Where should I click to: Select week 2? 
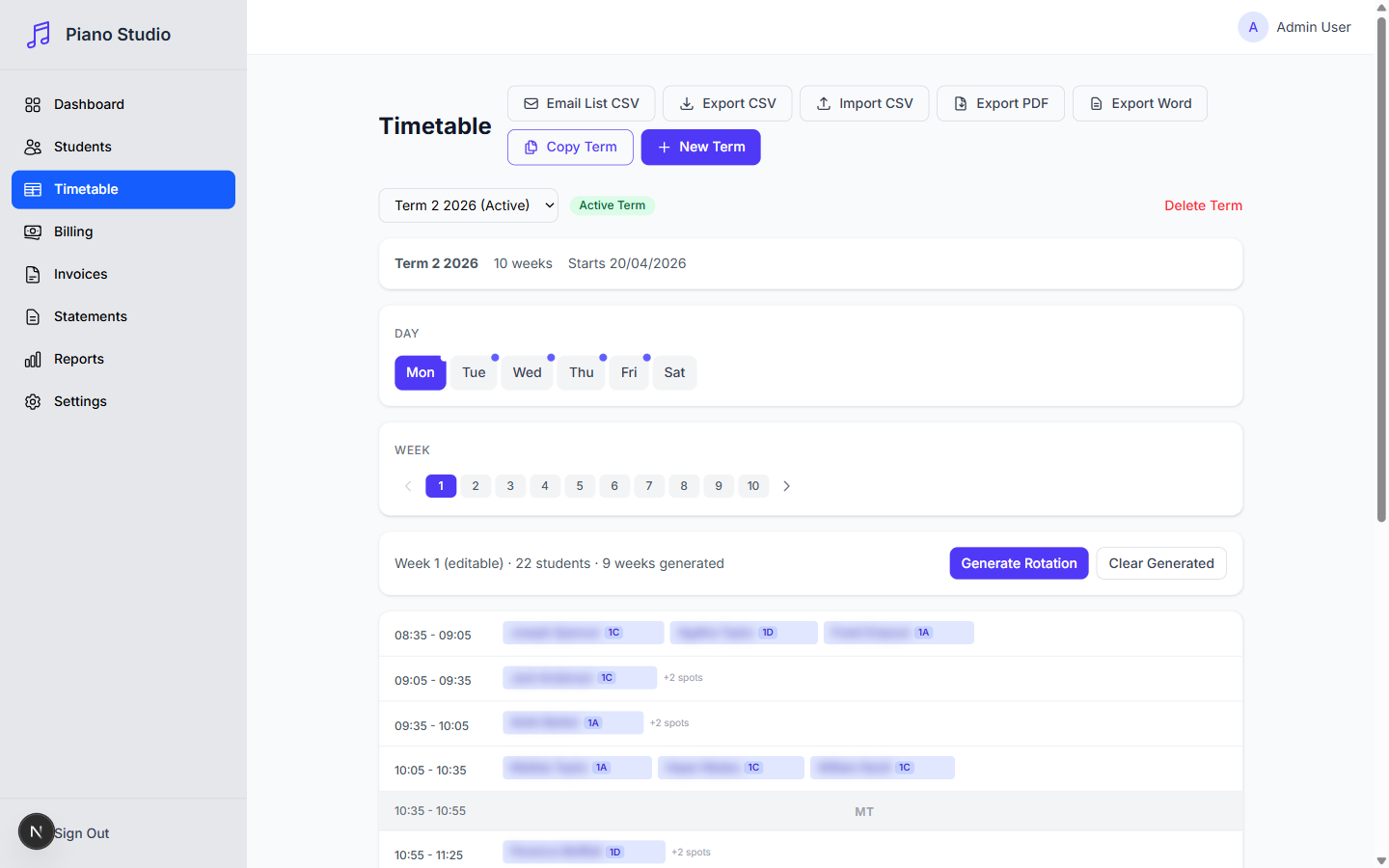476,486
